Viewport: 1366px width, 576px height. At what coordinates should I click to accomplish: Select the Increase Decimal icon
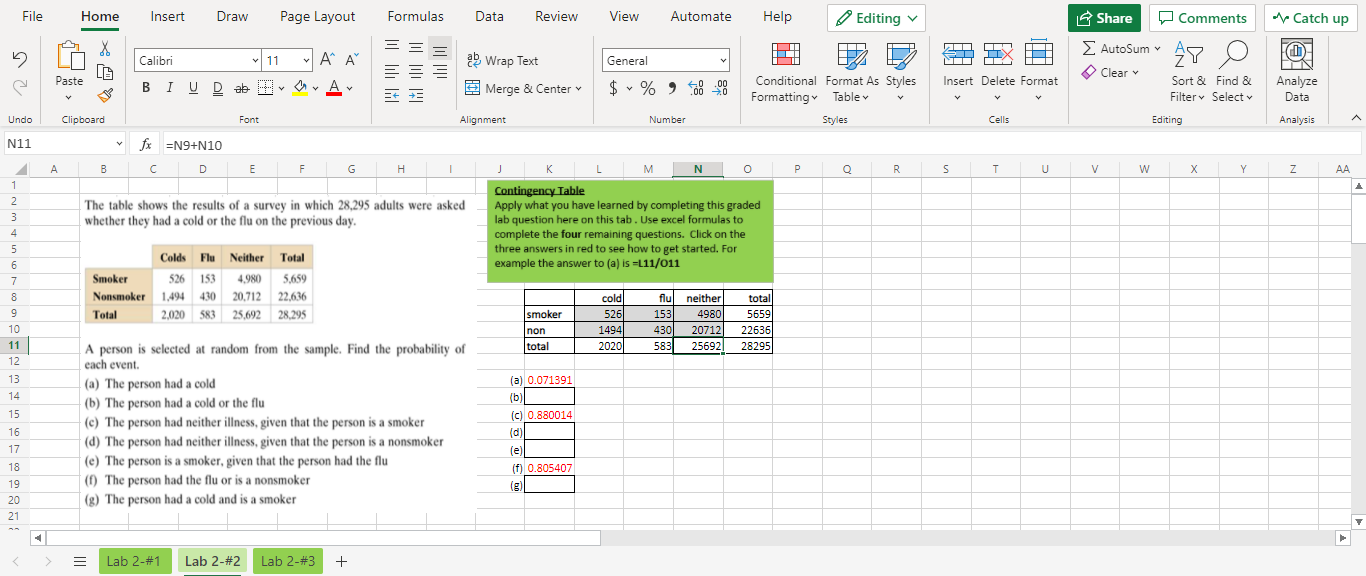coord(695,89)
